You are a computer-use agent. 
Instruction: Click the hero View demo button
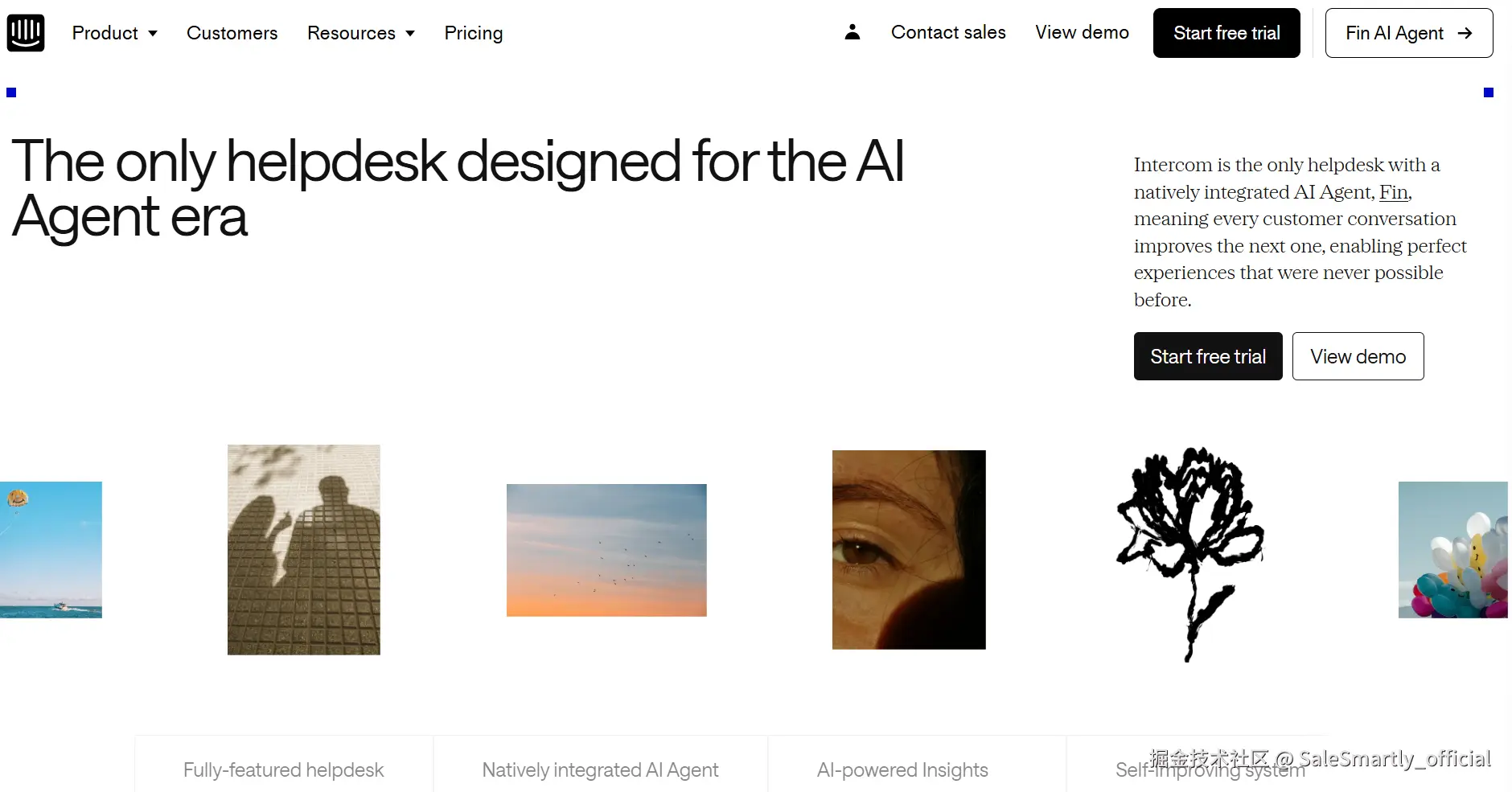[x=1358, y=356]
